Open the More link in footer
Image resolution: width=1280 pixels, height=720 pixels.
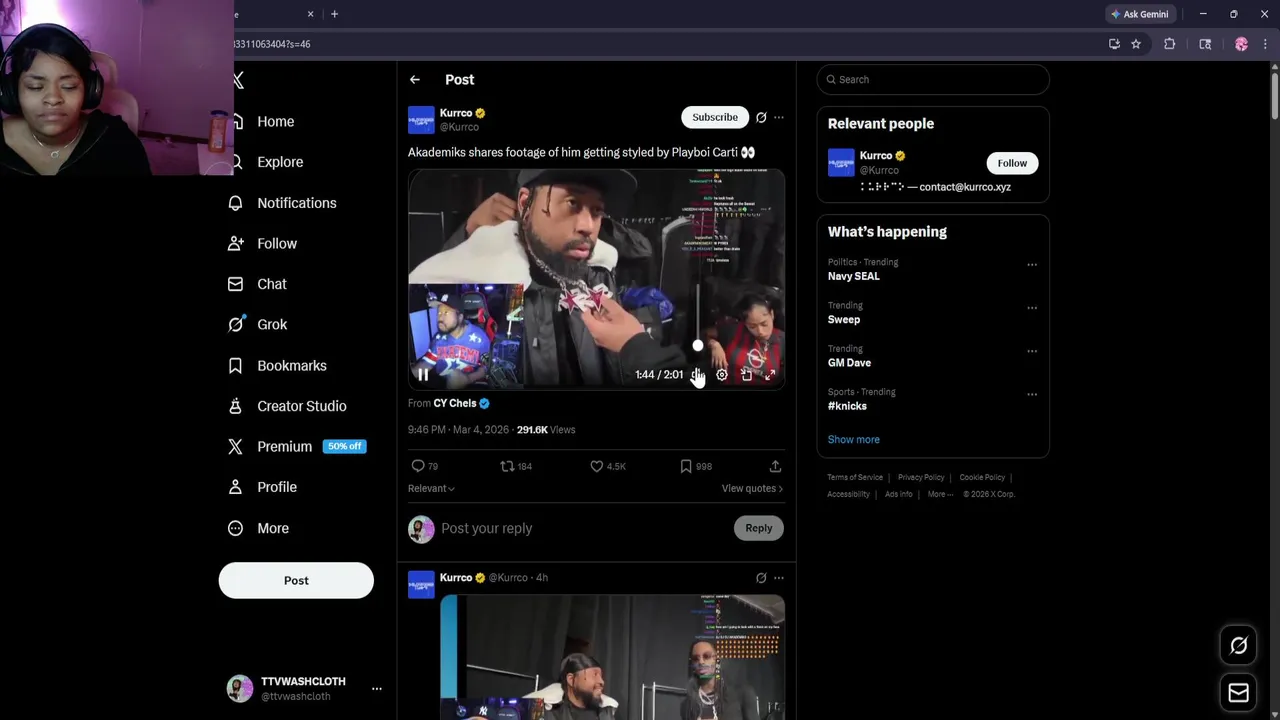pyautogui.click(x=939, y=494)
